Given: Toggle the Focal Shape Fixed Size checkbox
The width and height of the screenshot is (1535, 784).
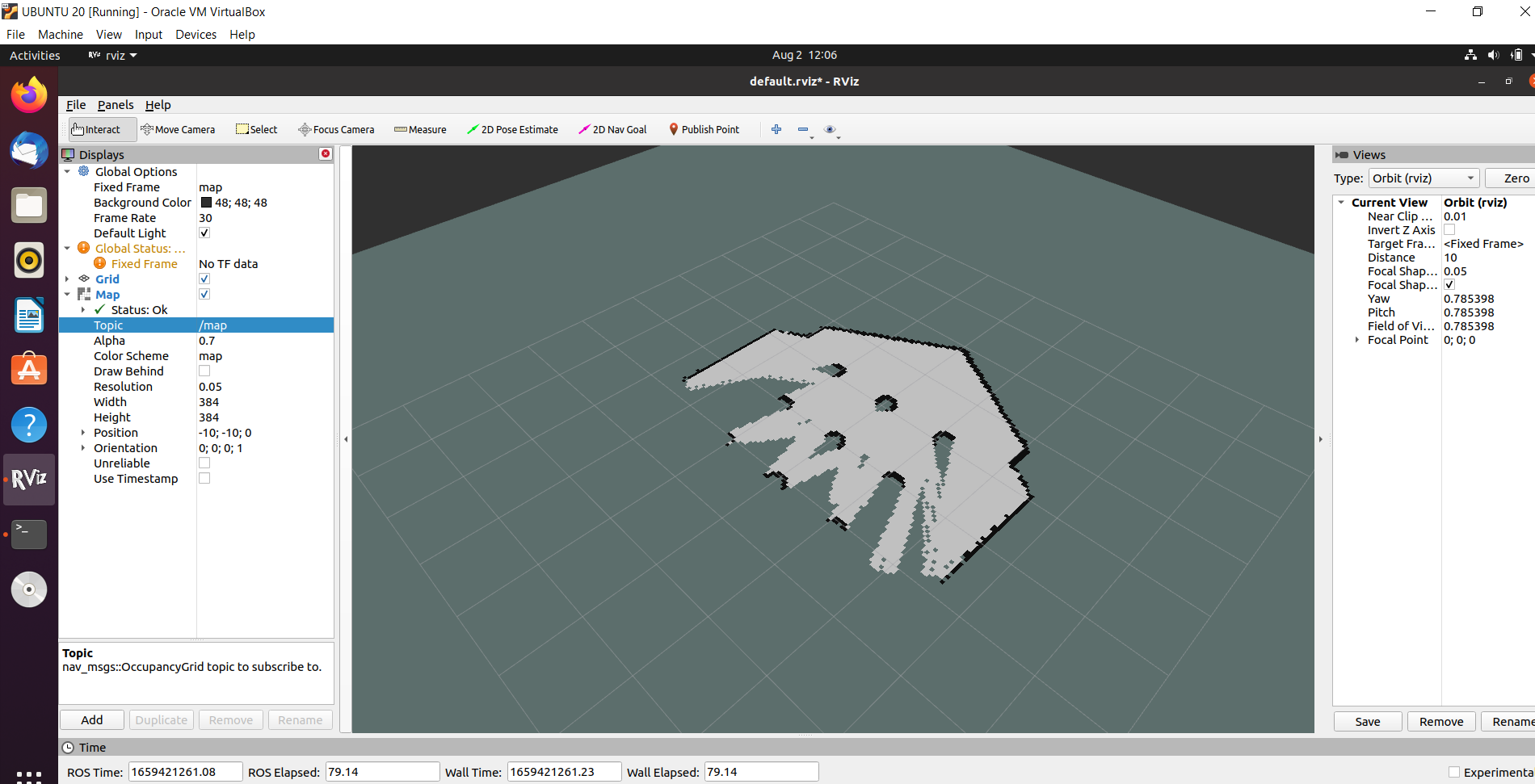Looking at the screenshot, I should tap(1449, 284).
